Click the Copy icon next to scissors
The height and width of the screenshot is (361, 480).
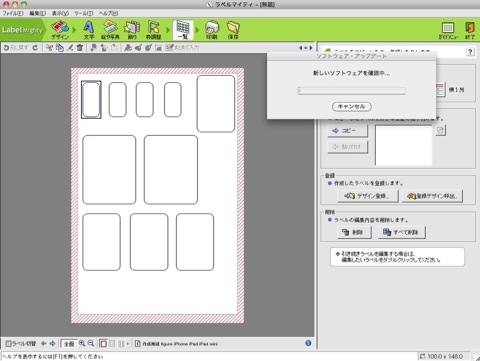[60, 48]
